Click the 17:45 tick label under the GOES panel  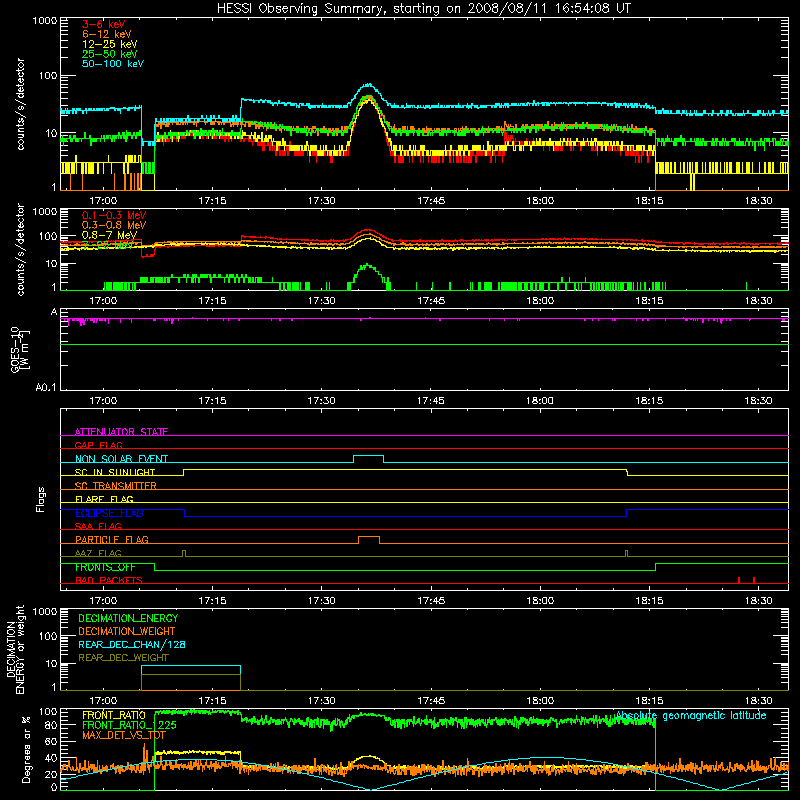tap(431, 401)
